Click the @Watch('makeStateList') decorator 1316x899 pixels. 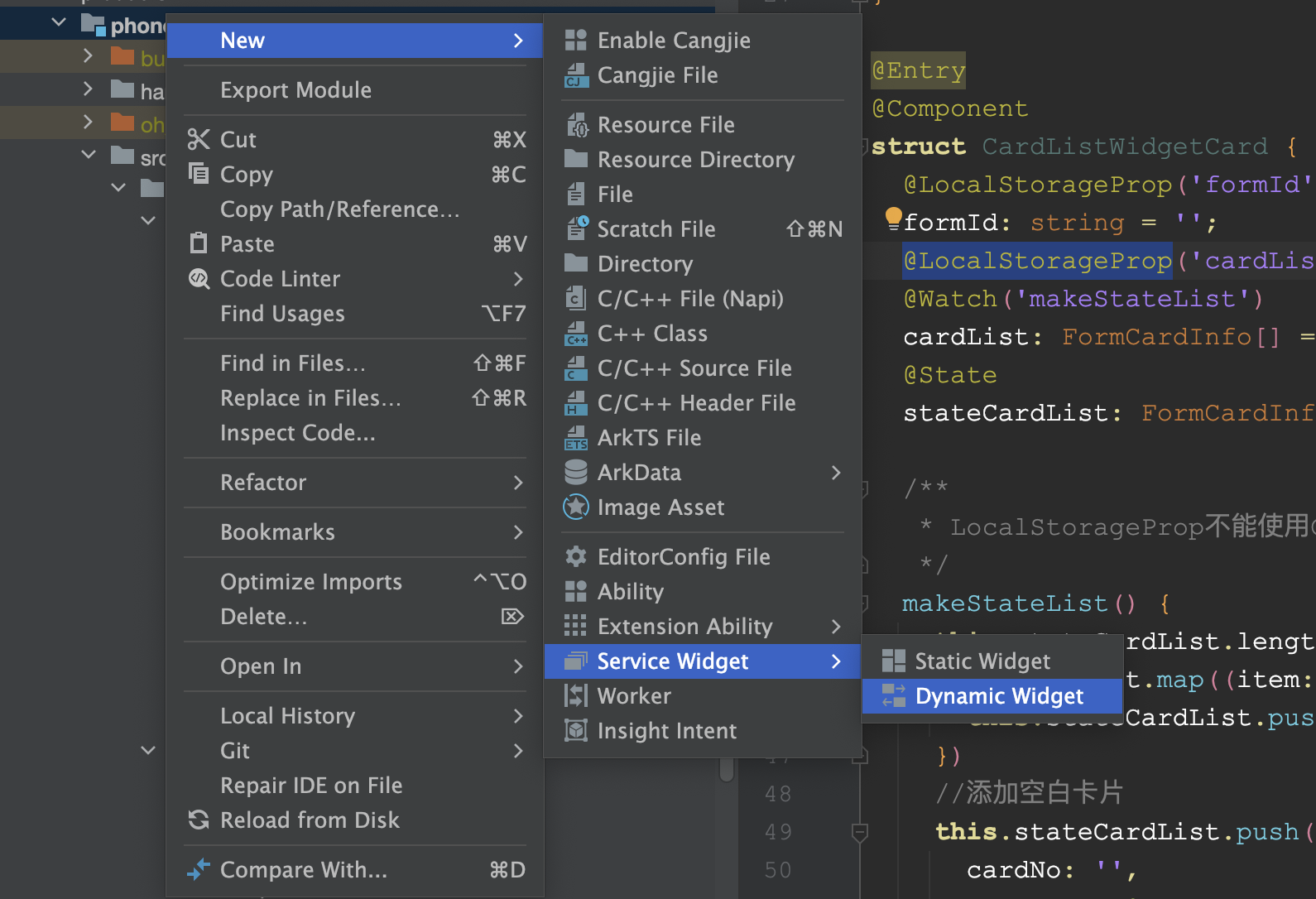tap(1083, 299)
